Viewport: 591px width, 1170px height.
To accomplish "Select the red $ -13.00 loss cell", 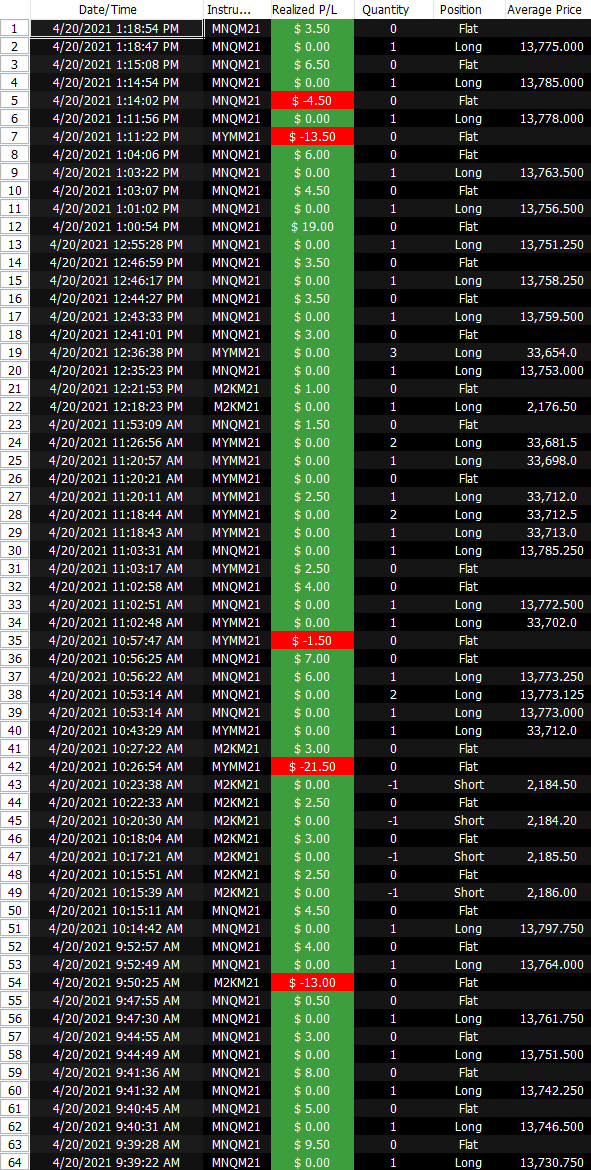I will (x=312, y=982).
